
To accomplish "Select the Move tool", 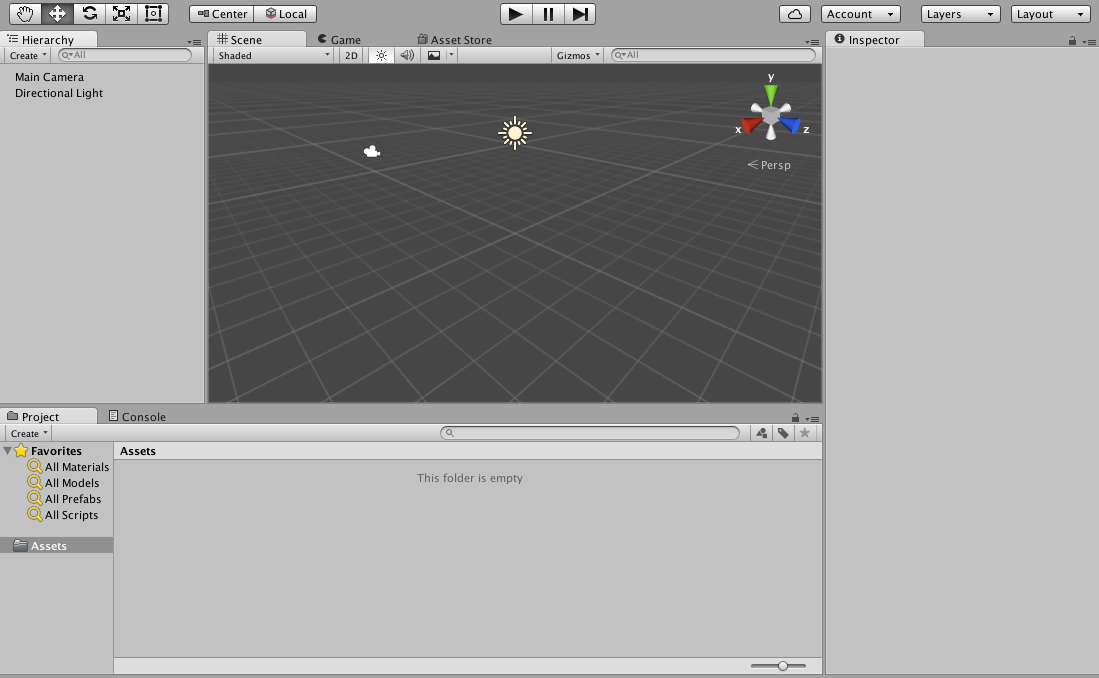I will pyautogui.click(x=57, y=14).
